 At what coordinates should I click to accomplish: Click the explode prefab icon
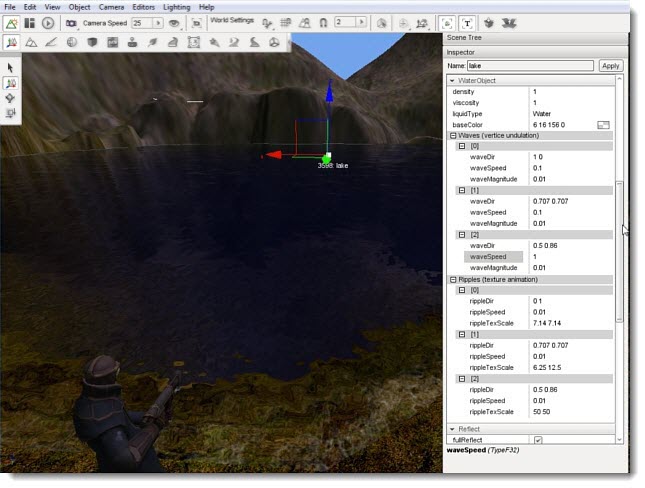click(x=509, y=23)
